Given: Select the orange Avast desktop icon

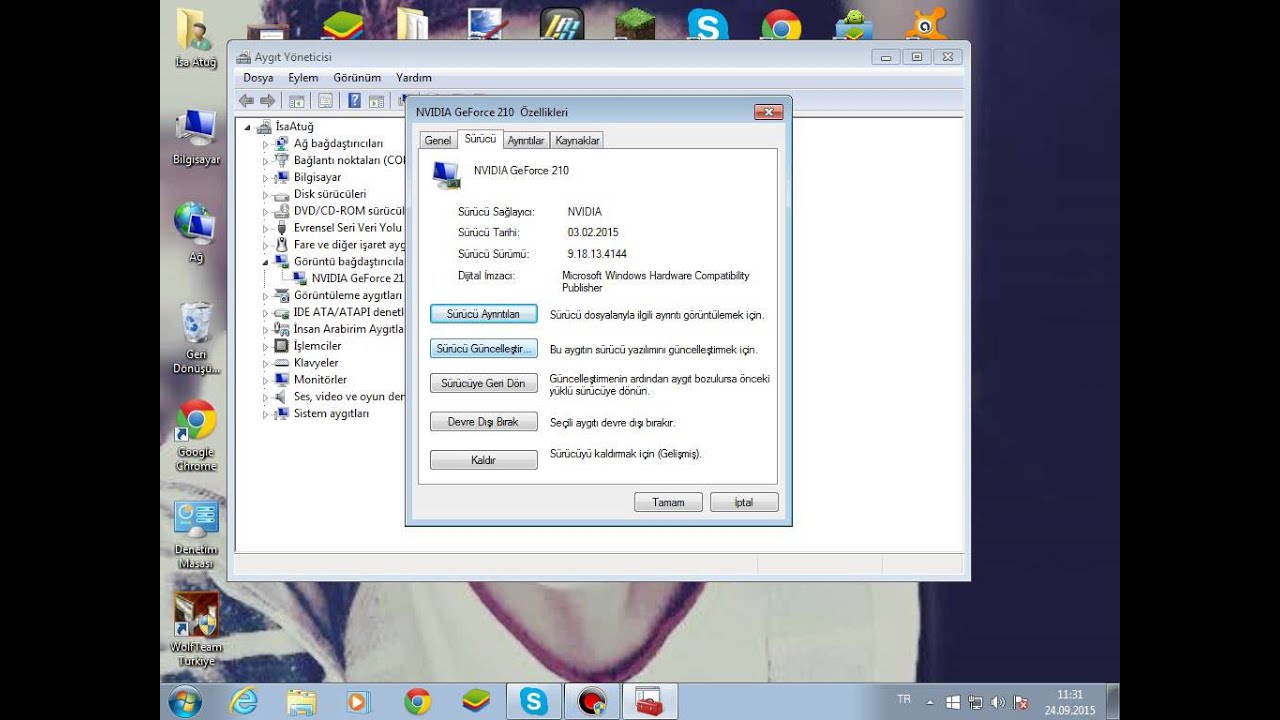Looking at the screenshot, I should [926, 24].
